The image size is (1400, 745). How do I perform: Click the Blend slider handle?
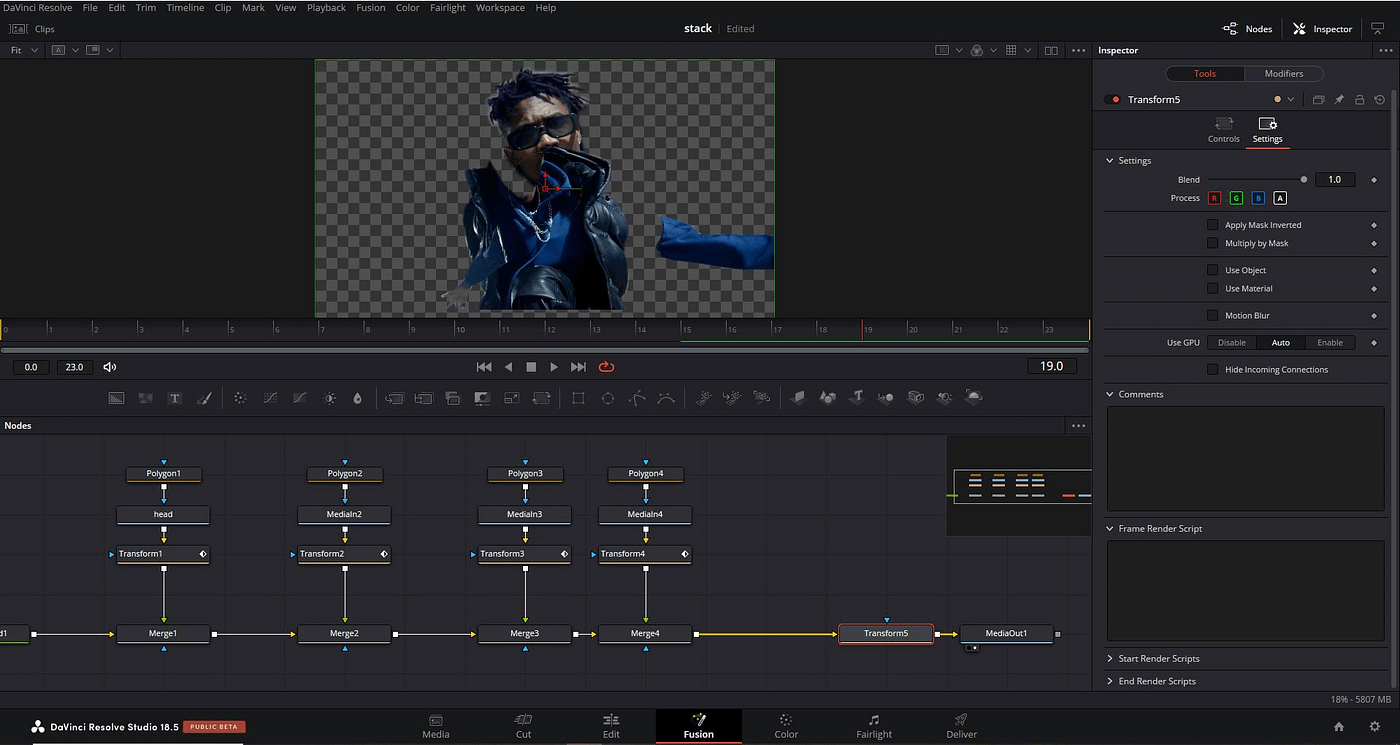[1303, 180]
